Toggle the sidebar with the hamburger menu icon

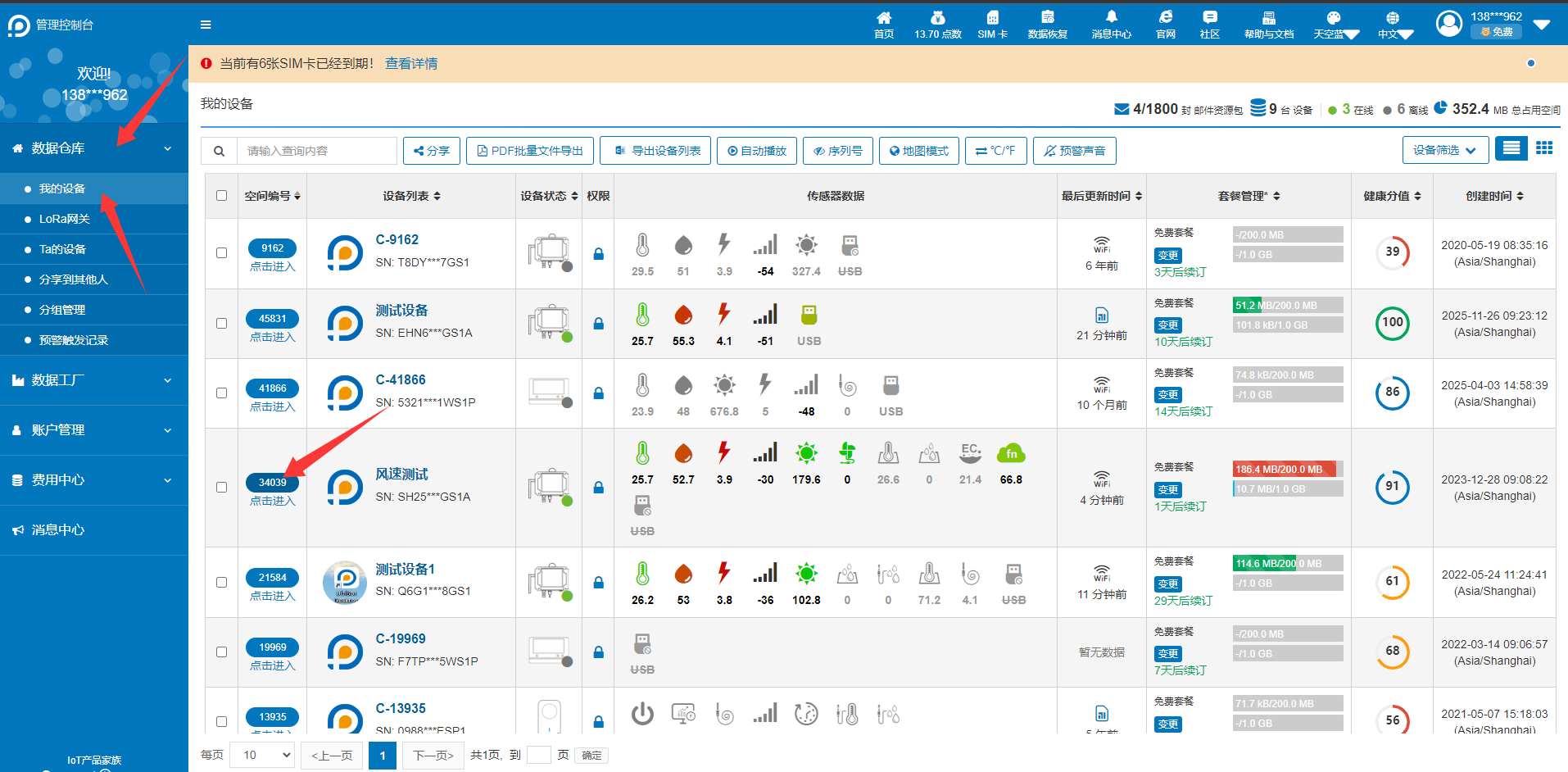pos(206,25)
